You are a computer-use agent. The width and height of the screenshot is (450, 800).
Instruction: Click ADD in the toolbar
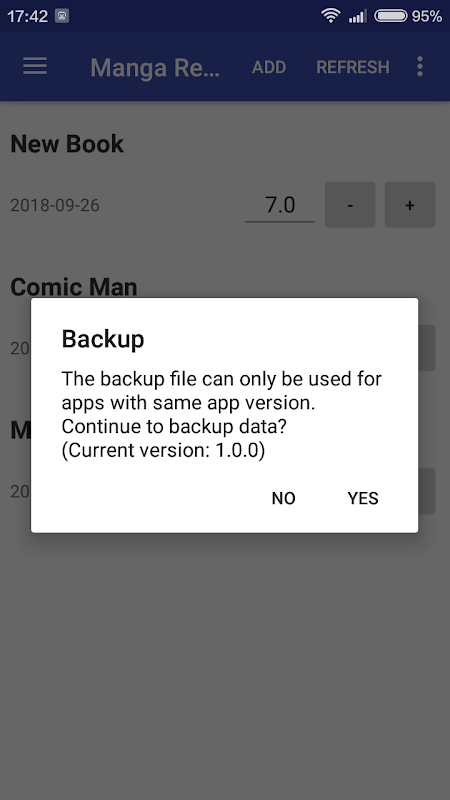(269, 67)
